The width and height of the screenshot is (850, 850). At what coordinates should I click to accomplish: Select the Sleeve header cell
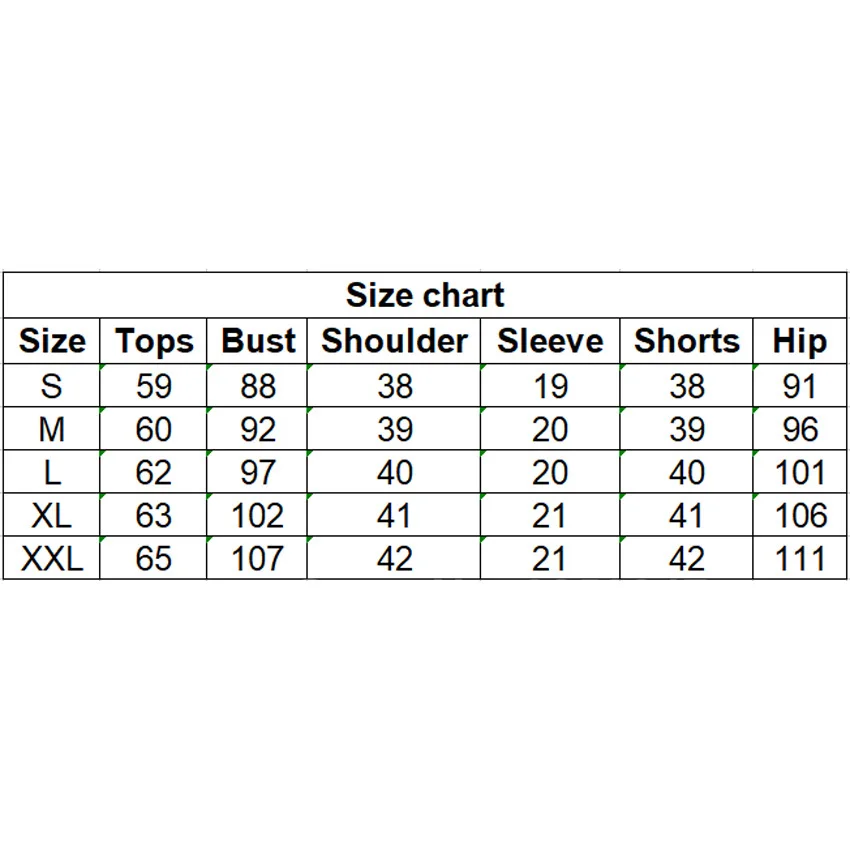(550, 341)
